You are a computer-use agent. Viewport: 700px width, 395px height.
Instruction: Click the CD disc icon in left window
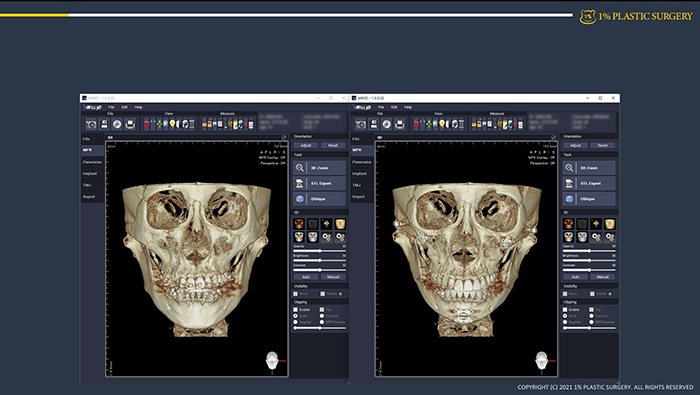[117, 124]
